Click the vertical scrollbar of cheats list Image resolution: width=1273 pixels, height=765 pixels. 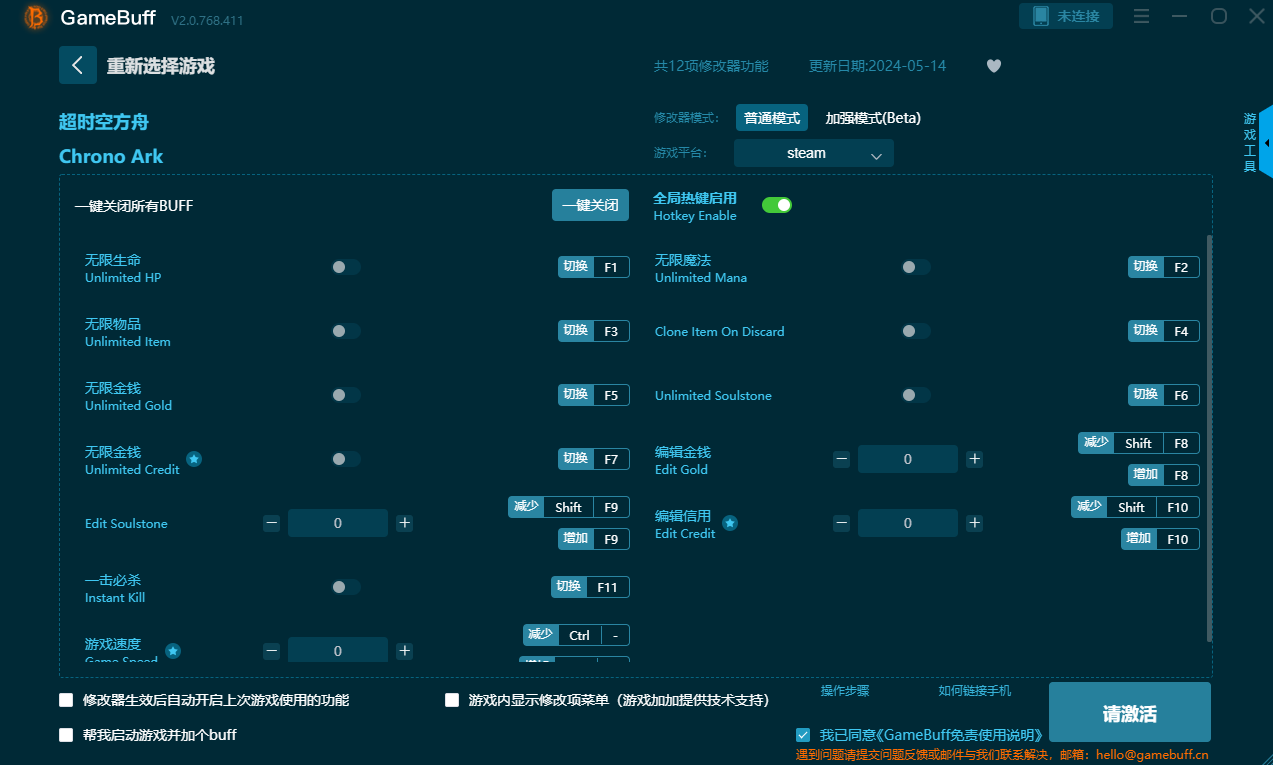tap(1210, 438)
